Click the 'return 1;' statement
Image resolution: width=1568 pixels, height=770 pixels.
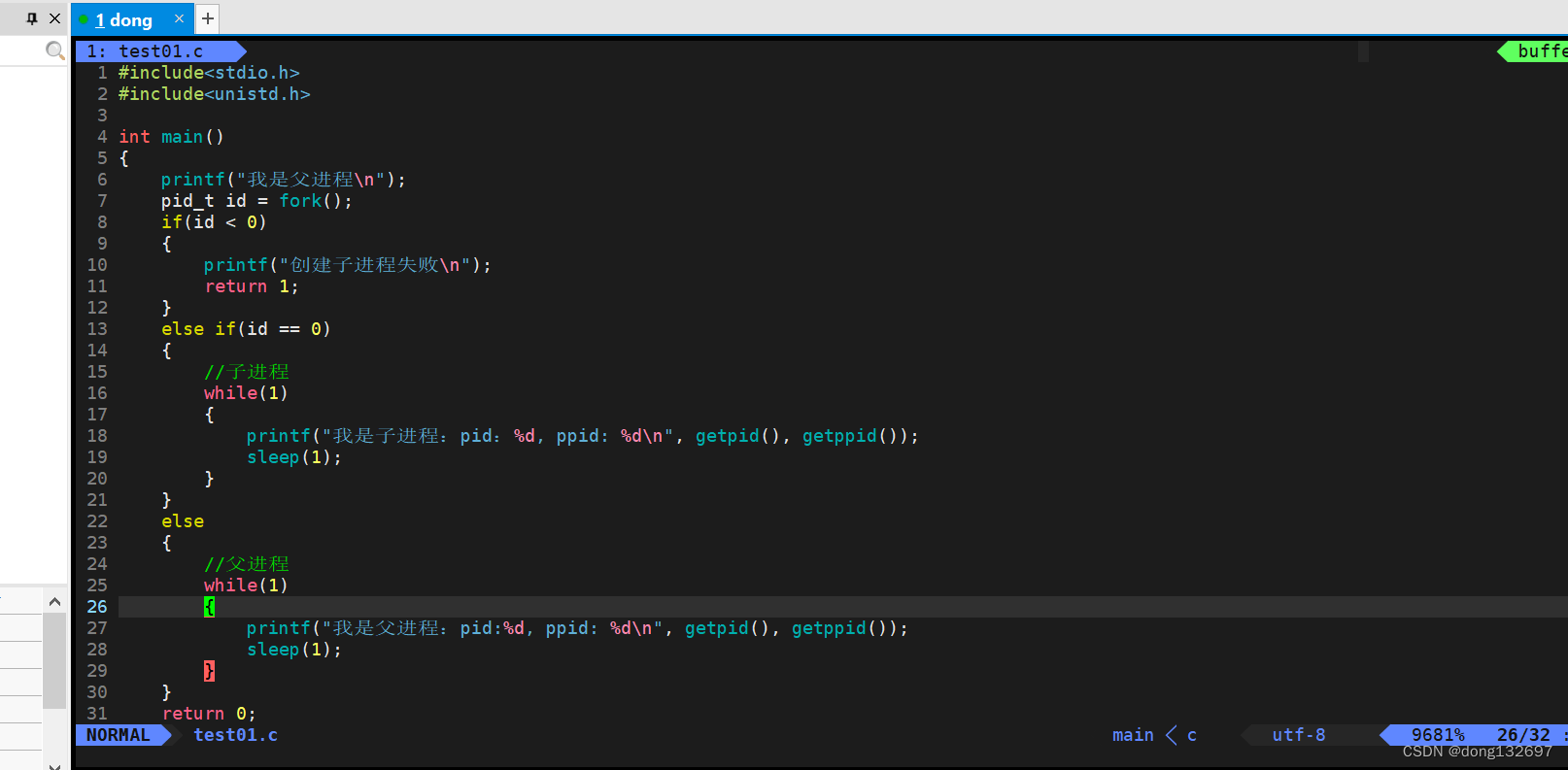(252, 286)
